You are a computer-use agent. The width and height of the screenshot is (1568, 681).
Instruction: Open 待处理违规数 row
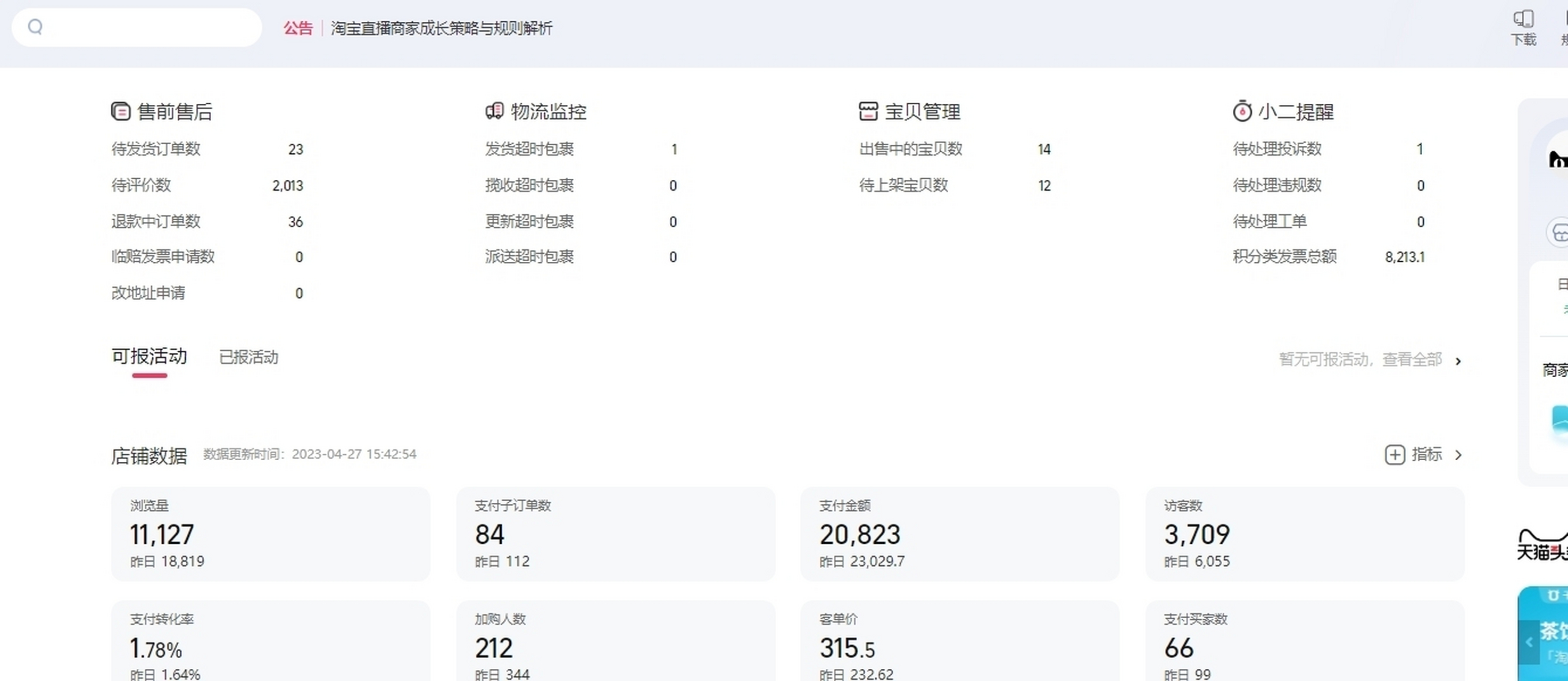pos(1329,186)
